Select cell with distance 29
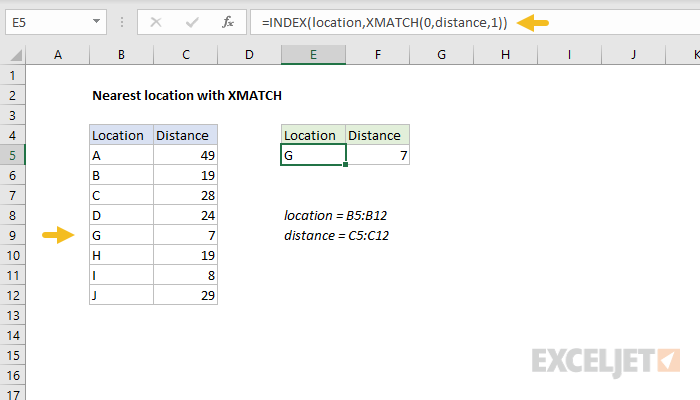This screenshot has width=700, height=400. [x=186, y=296]
